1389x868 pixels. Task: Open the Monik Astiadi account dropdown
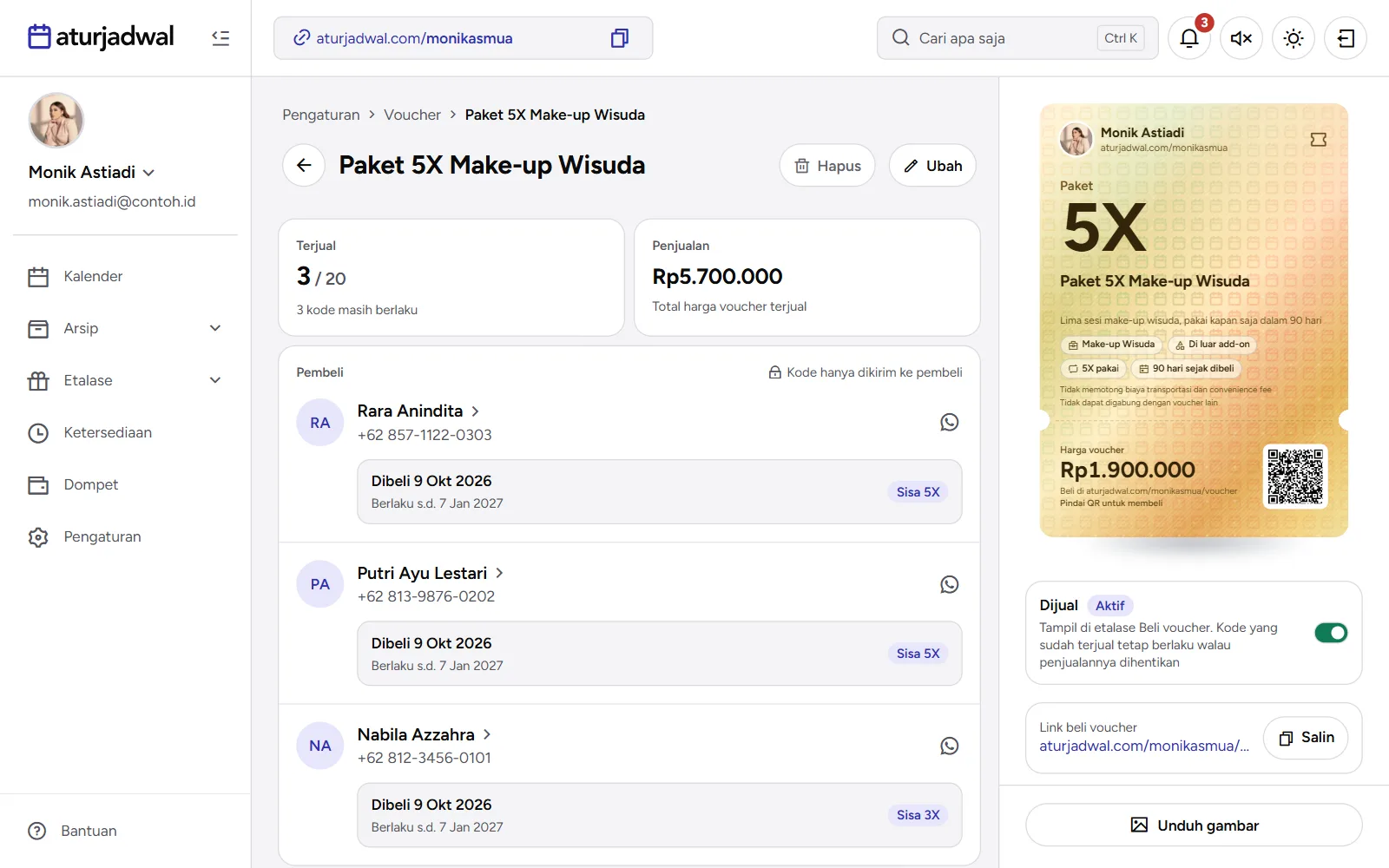(92, 172)
